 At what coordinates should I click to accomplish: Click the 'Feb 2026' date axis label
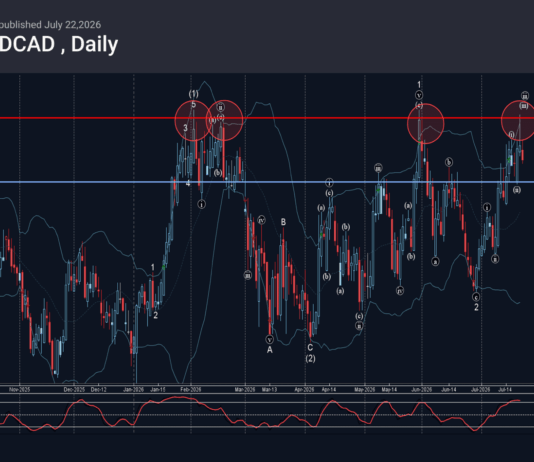click(191, 389)
